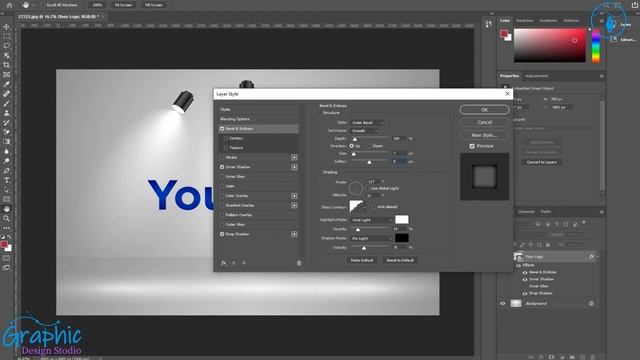Open the Layers panel menu icon
The height and width of the screenshot is (360, 640).
[601, 212]
